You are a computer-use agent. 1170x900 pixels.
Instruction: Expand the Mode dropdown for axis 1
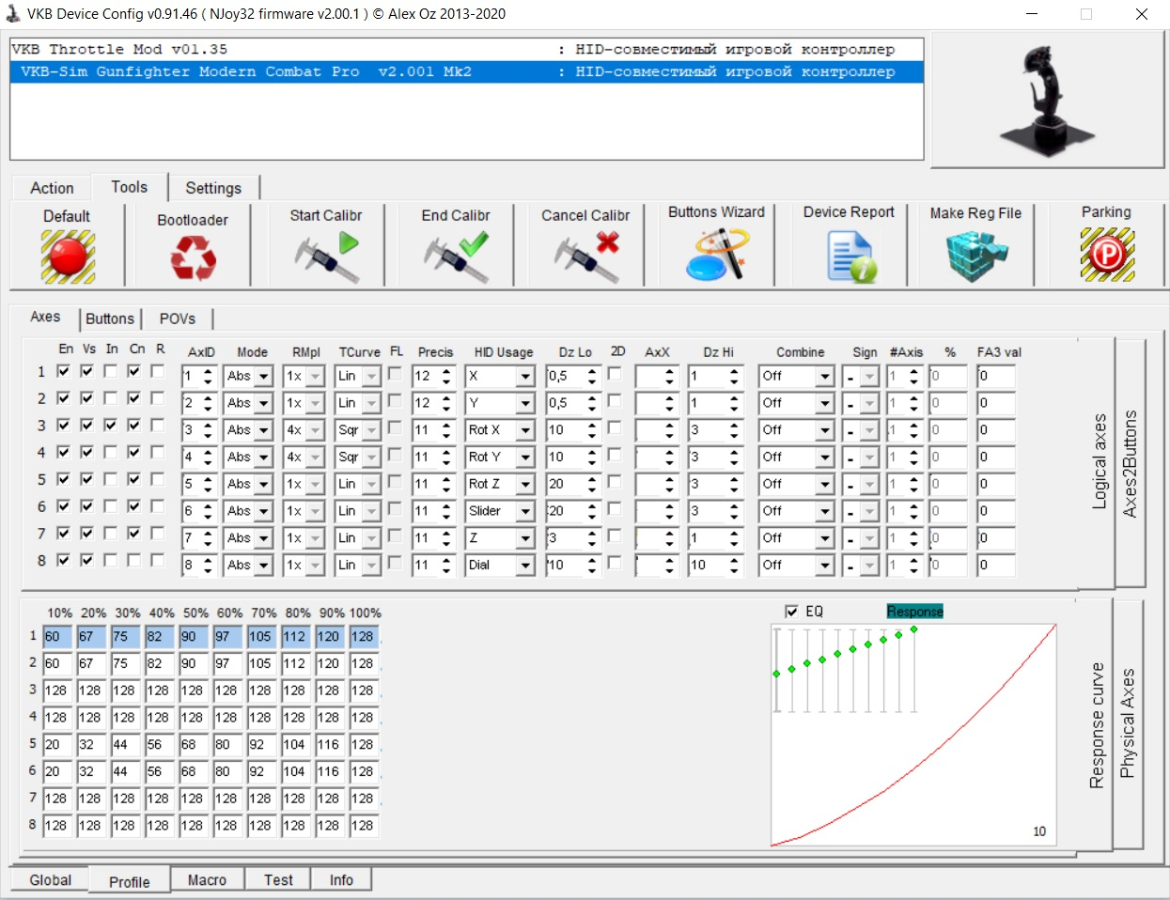[263, 377]
